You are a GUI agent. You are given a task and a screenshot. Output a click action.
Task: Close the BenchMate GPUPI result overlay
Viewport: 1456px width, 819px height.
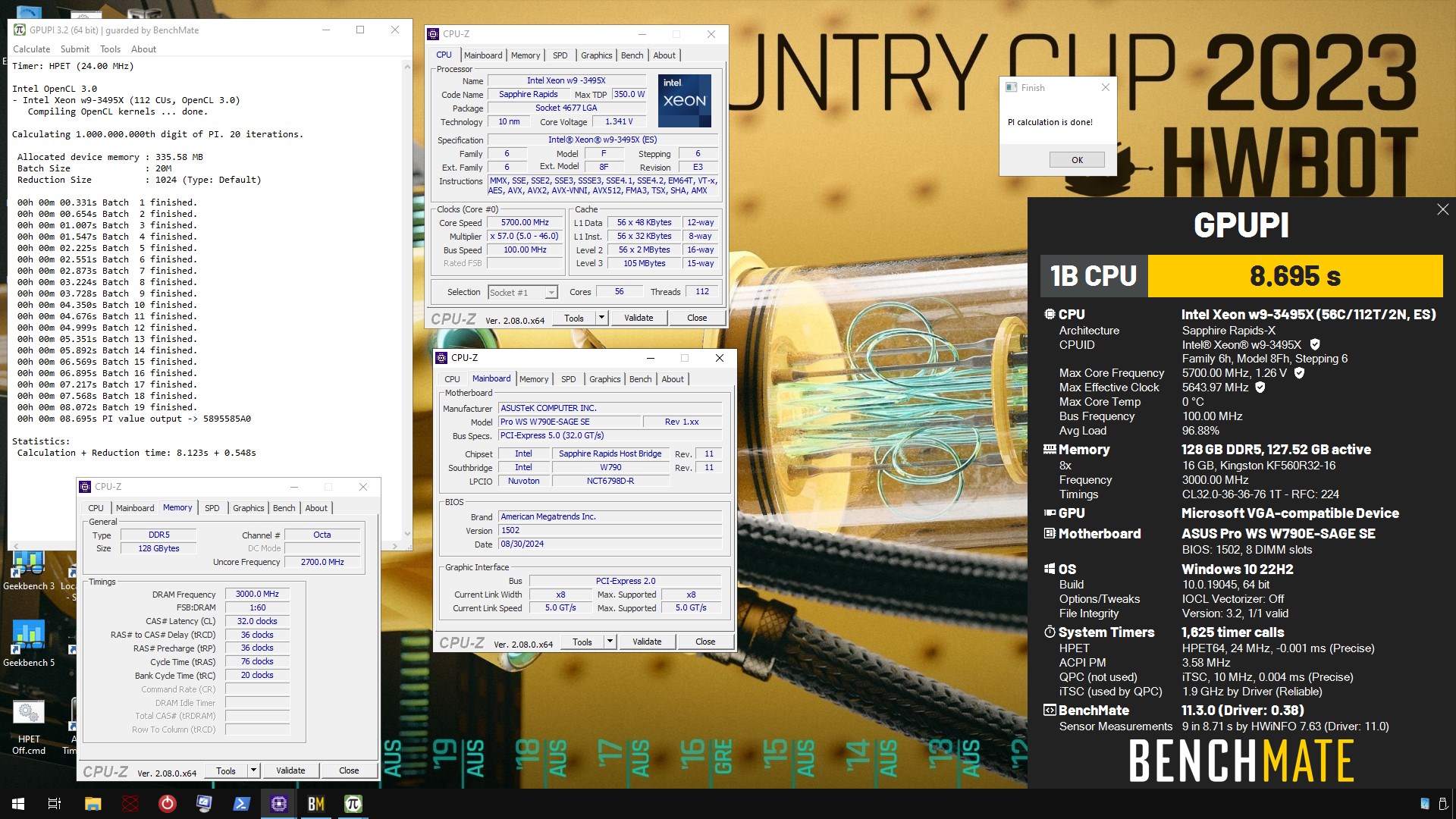(1442, 209)
